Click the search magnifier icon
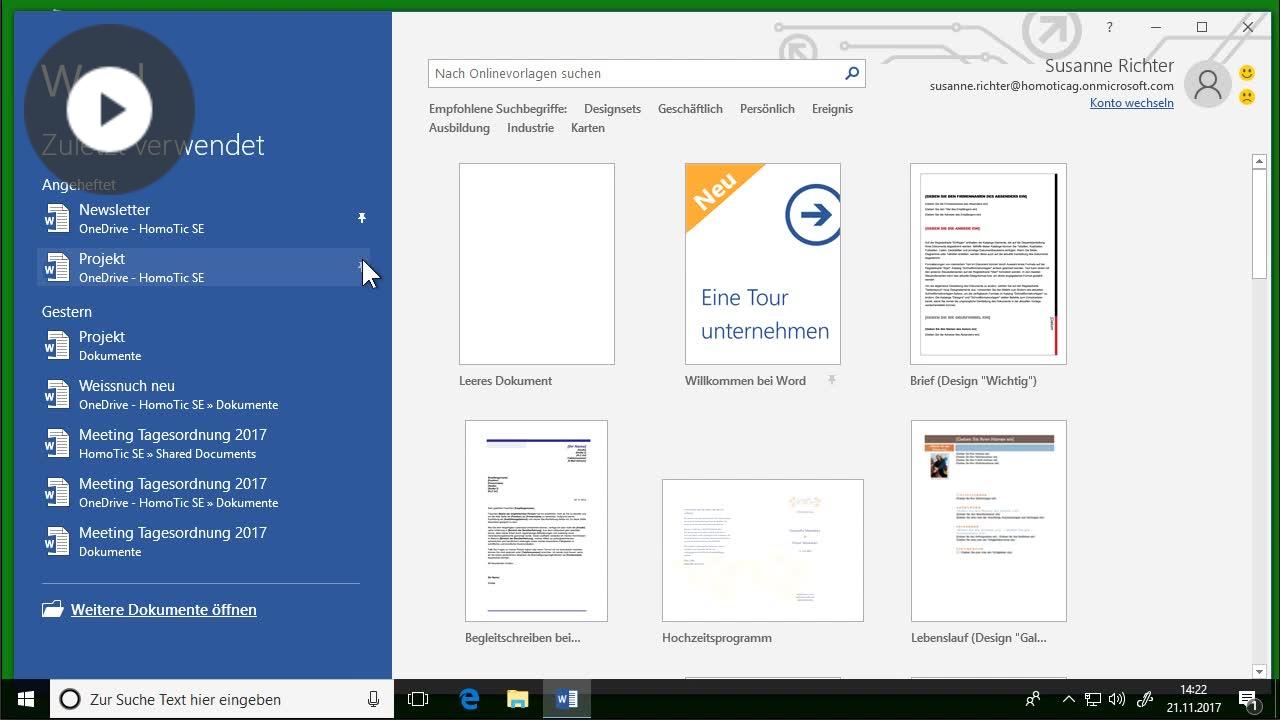 [x=851, y=73]
